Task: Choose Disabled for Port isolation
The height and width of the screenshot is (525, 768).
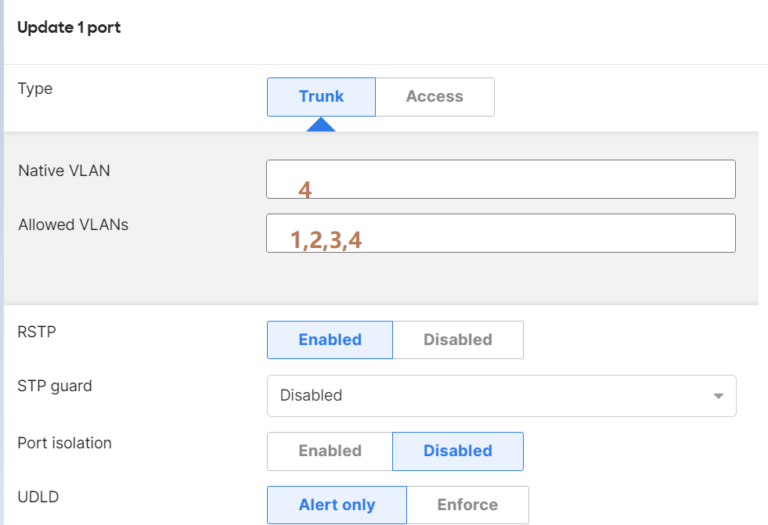Action: point(458,451)
